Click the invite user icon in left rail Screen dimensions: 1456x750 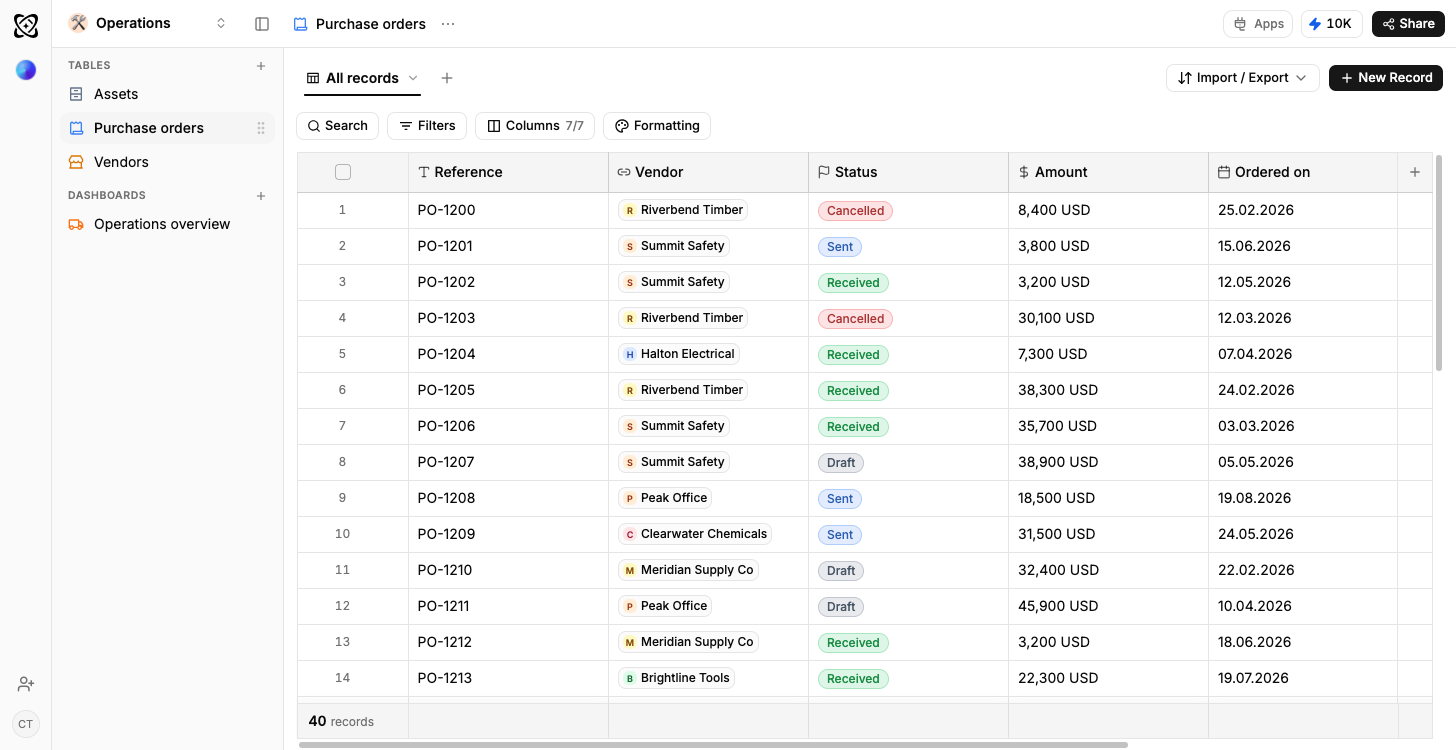point(26,684)
